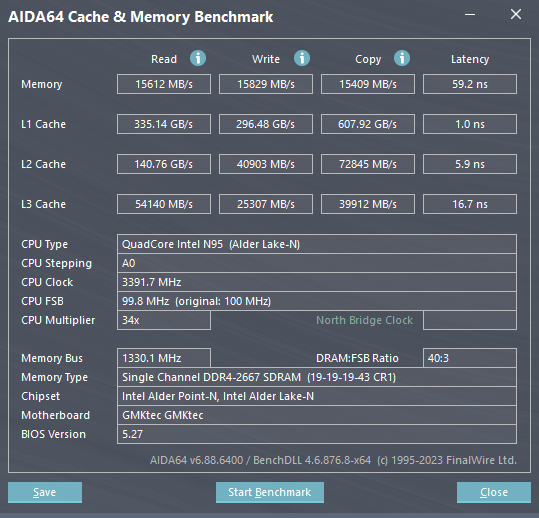Click the L3 Cache Latency 16.7 ns field
This screenshot has height=518, width=539.
[x=470, y=204]
